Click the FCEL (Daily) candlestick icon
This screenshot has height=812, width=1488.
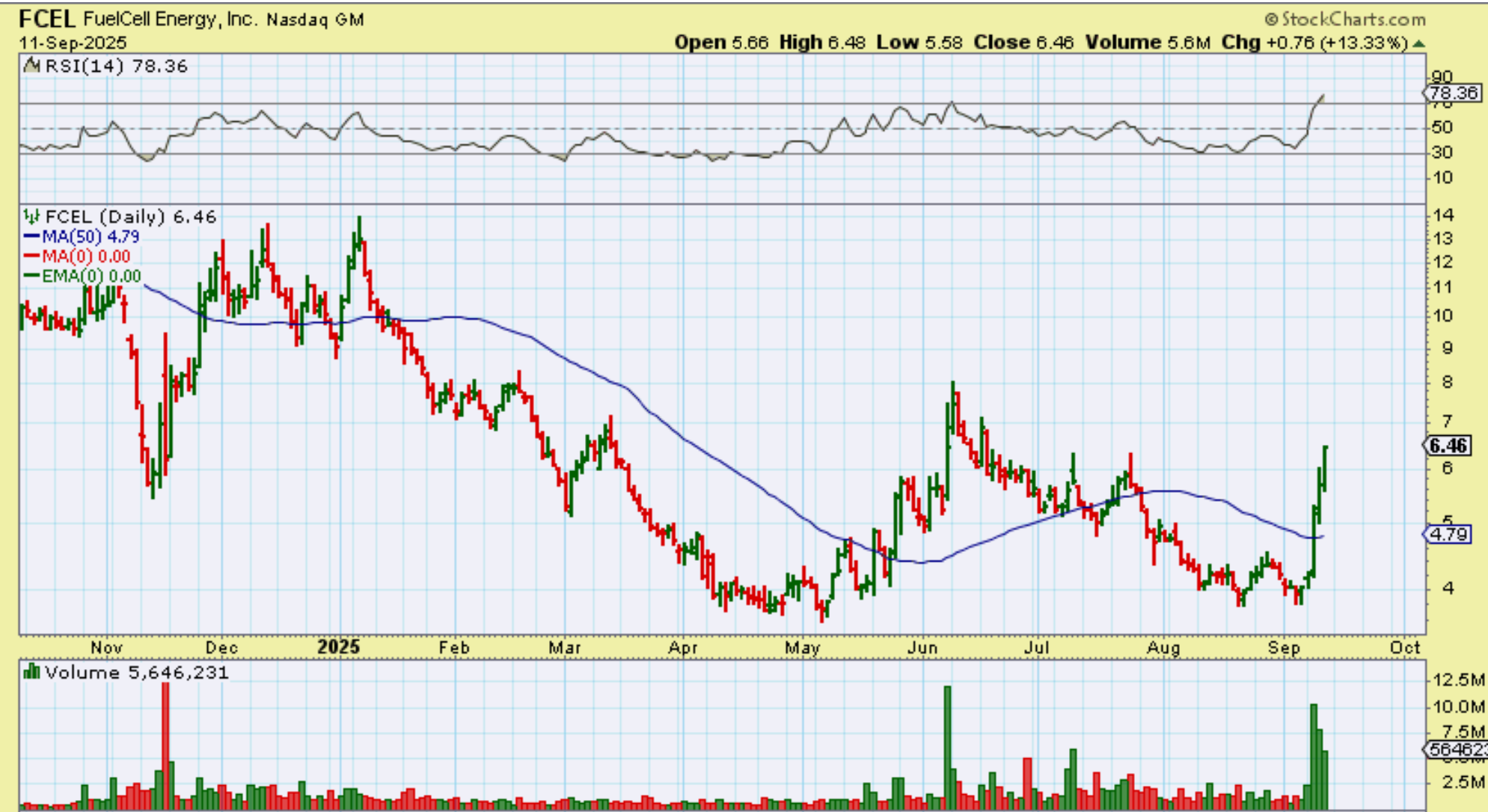pos(31,217)
